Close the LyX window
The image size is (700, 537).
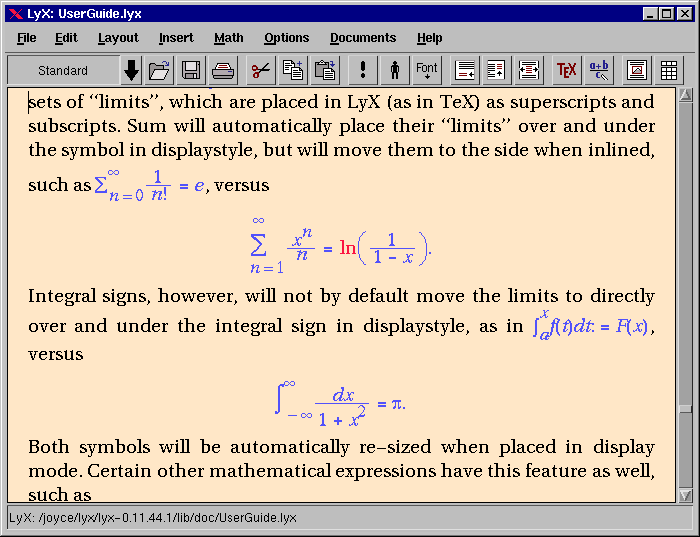pos(684,14)
